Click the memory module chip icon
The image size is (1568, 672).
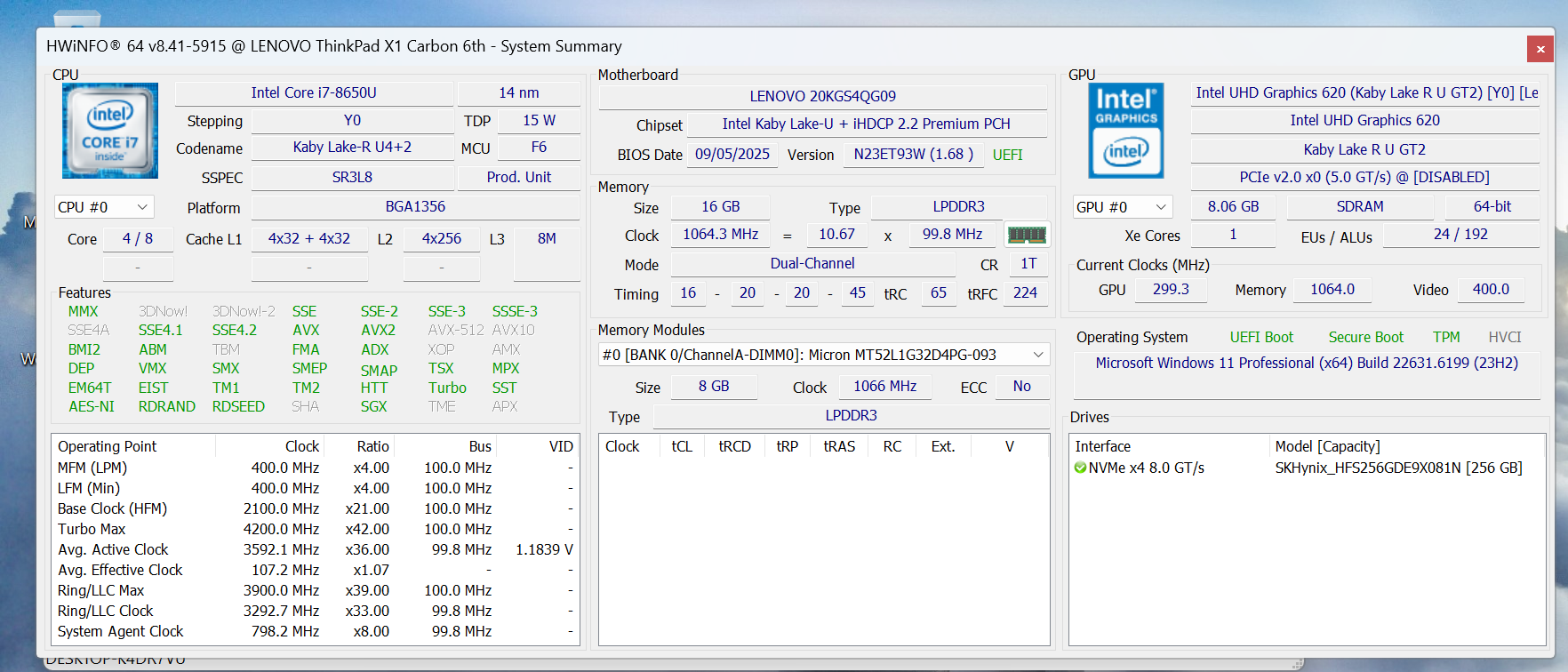coord(1027,235)
